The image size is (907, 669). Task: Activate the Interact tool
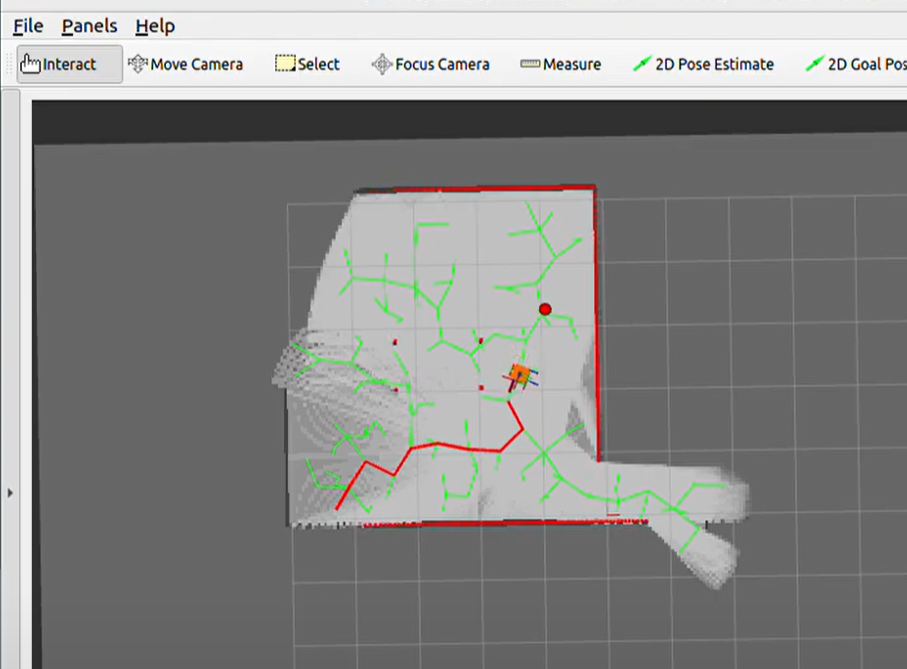click(59, 64)
